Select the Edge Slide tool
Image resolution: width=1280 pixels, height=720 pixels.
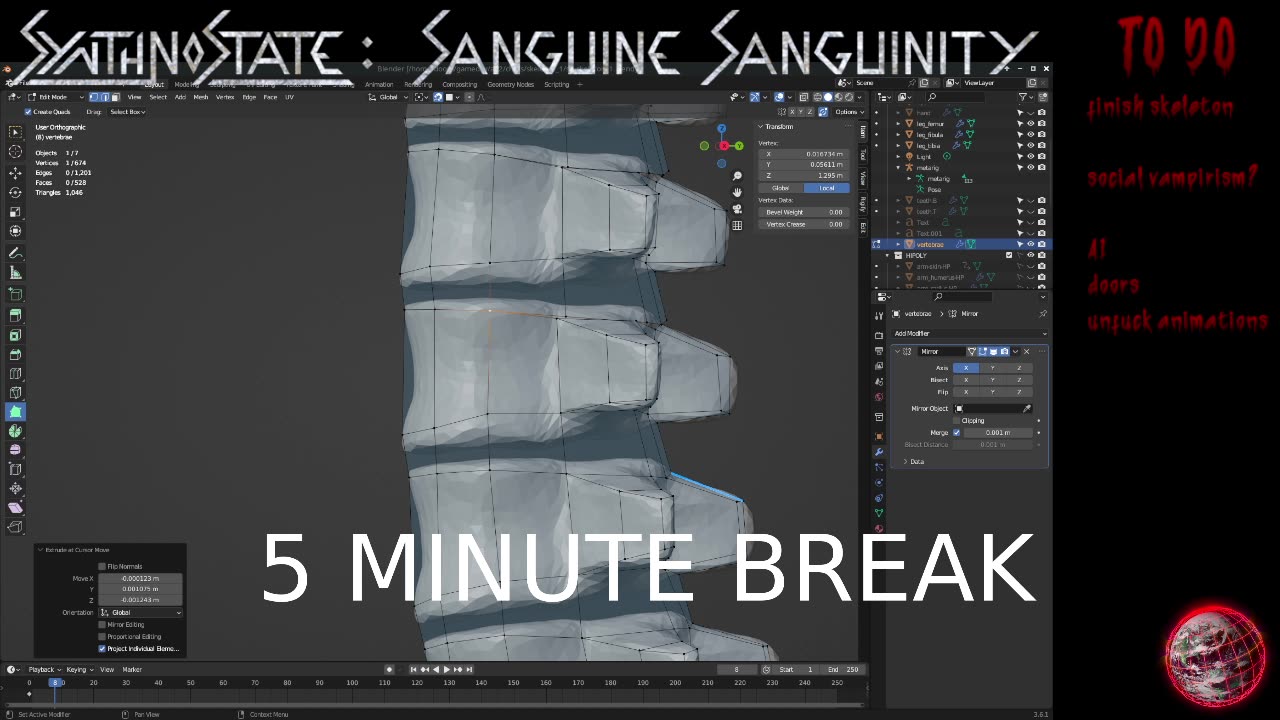click(15, 469)
